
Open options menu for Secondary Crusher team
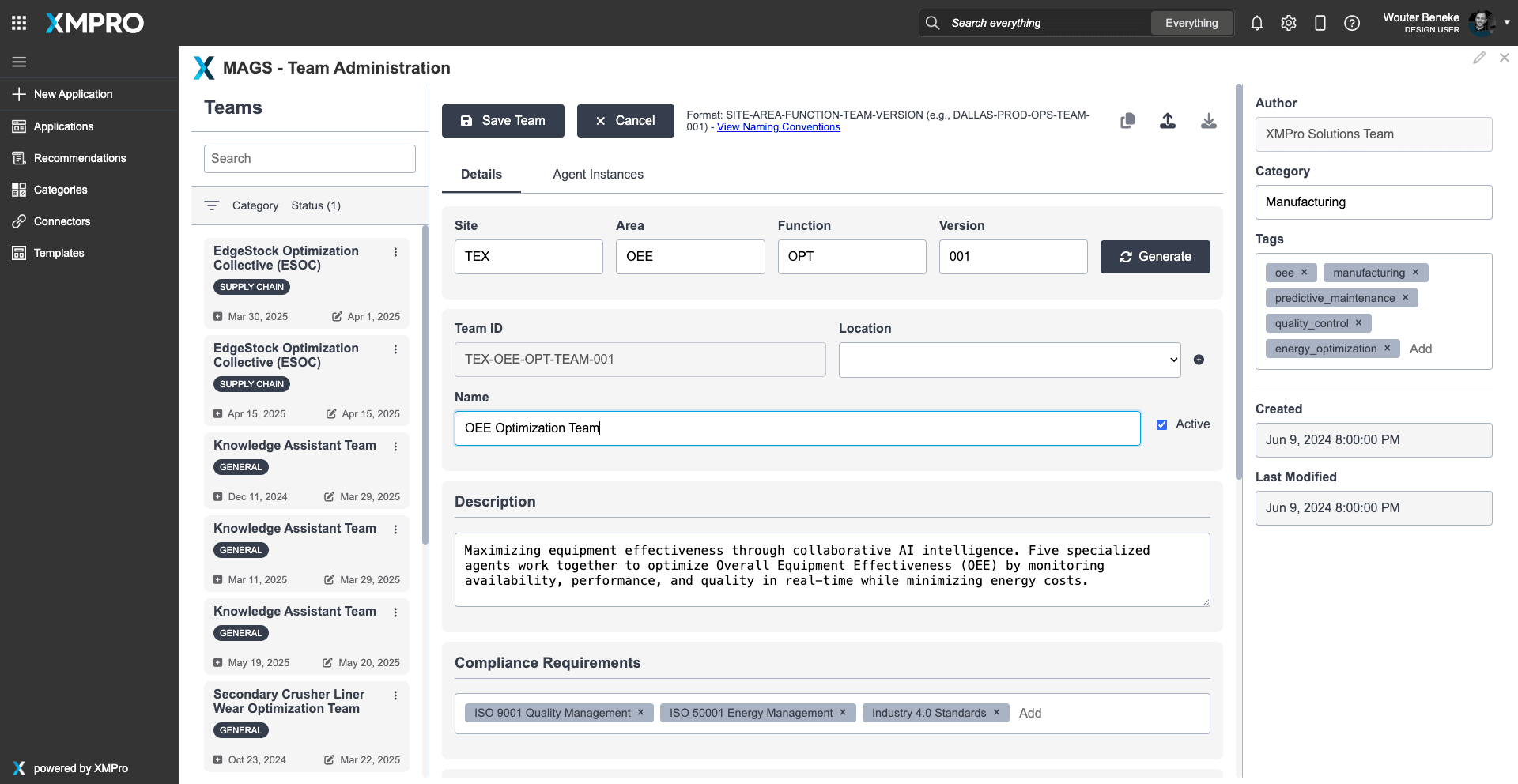[x=395, y=695]
